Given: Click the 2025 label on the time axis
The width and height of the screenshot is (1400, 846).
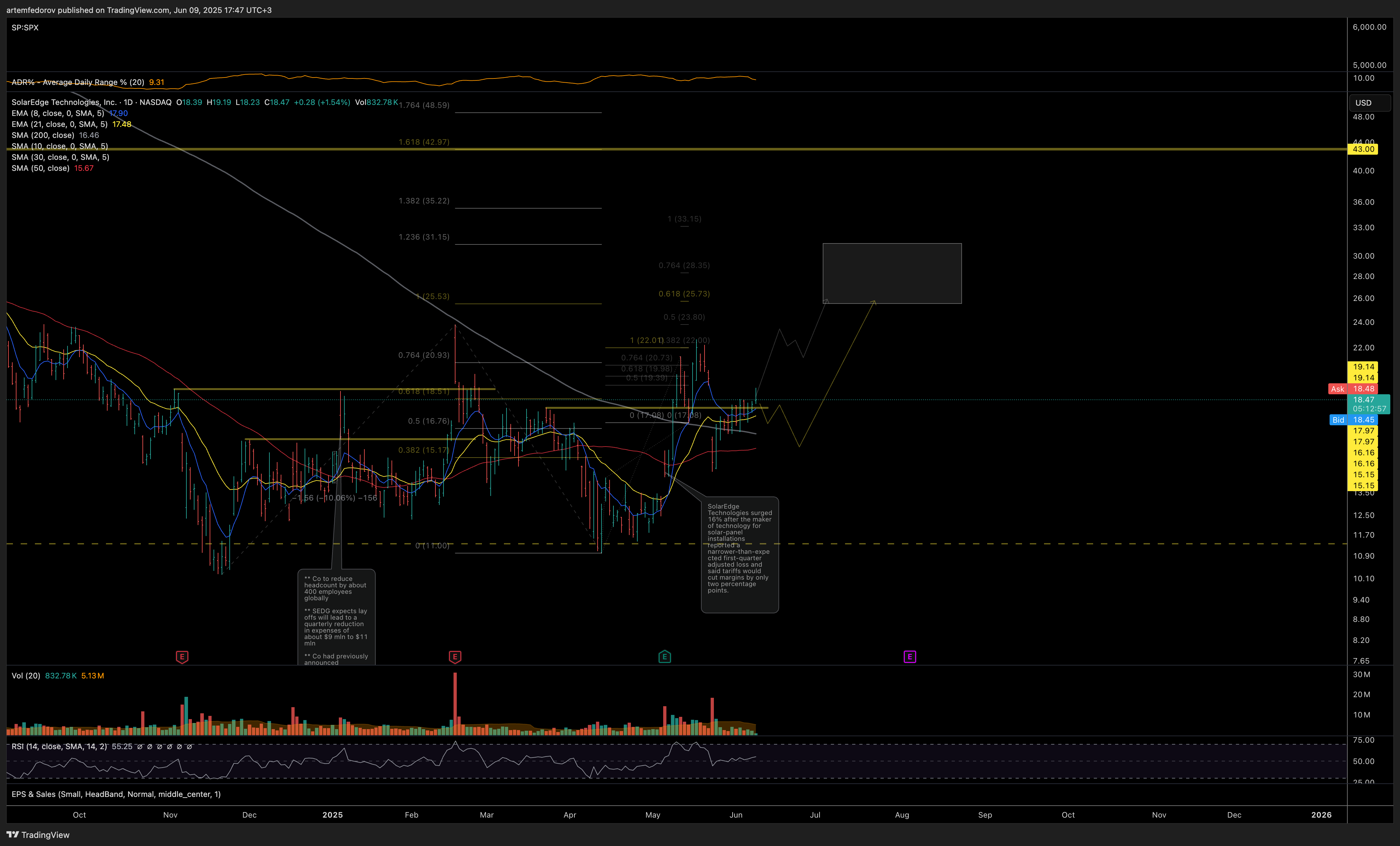Looking at the screenshot, I should pos(332,815).
